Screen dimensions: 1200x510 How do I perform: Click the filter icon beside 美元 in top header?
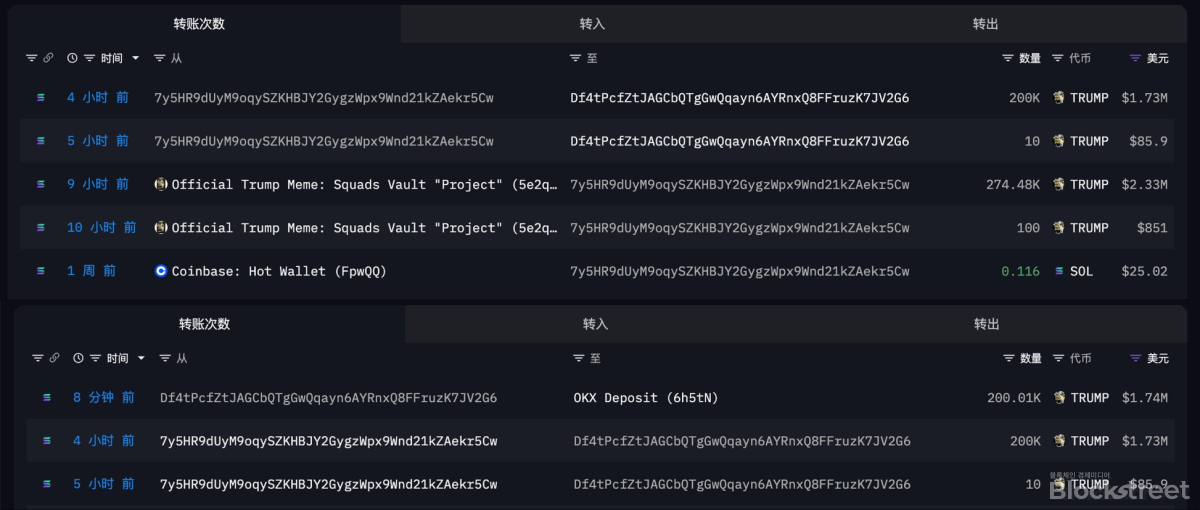tap(1135, 59)
